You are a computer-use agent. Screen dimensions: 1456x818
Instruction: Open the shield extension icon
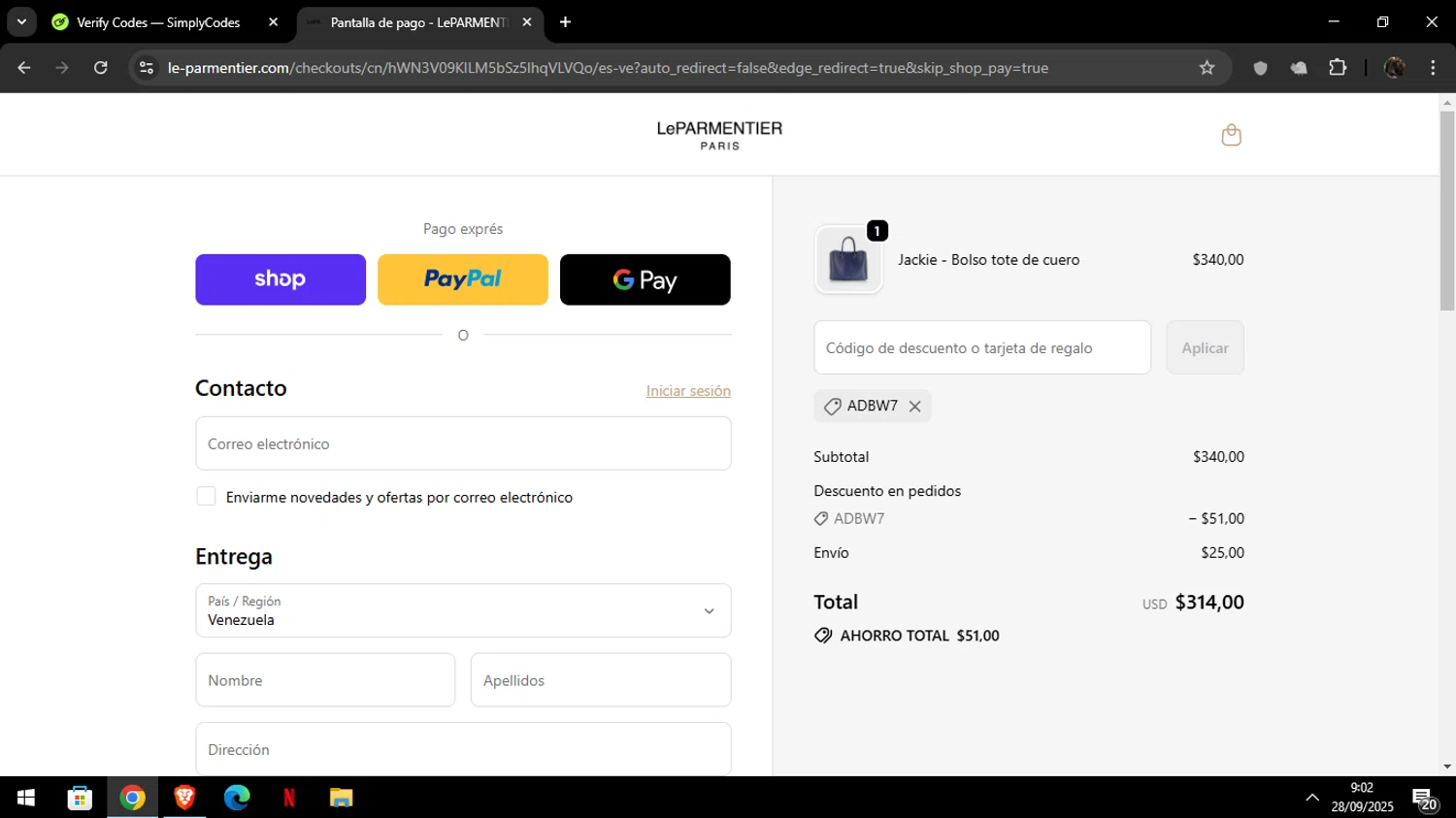pos(1260,68)
